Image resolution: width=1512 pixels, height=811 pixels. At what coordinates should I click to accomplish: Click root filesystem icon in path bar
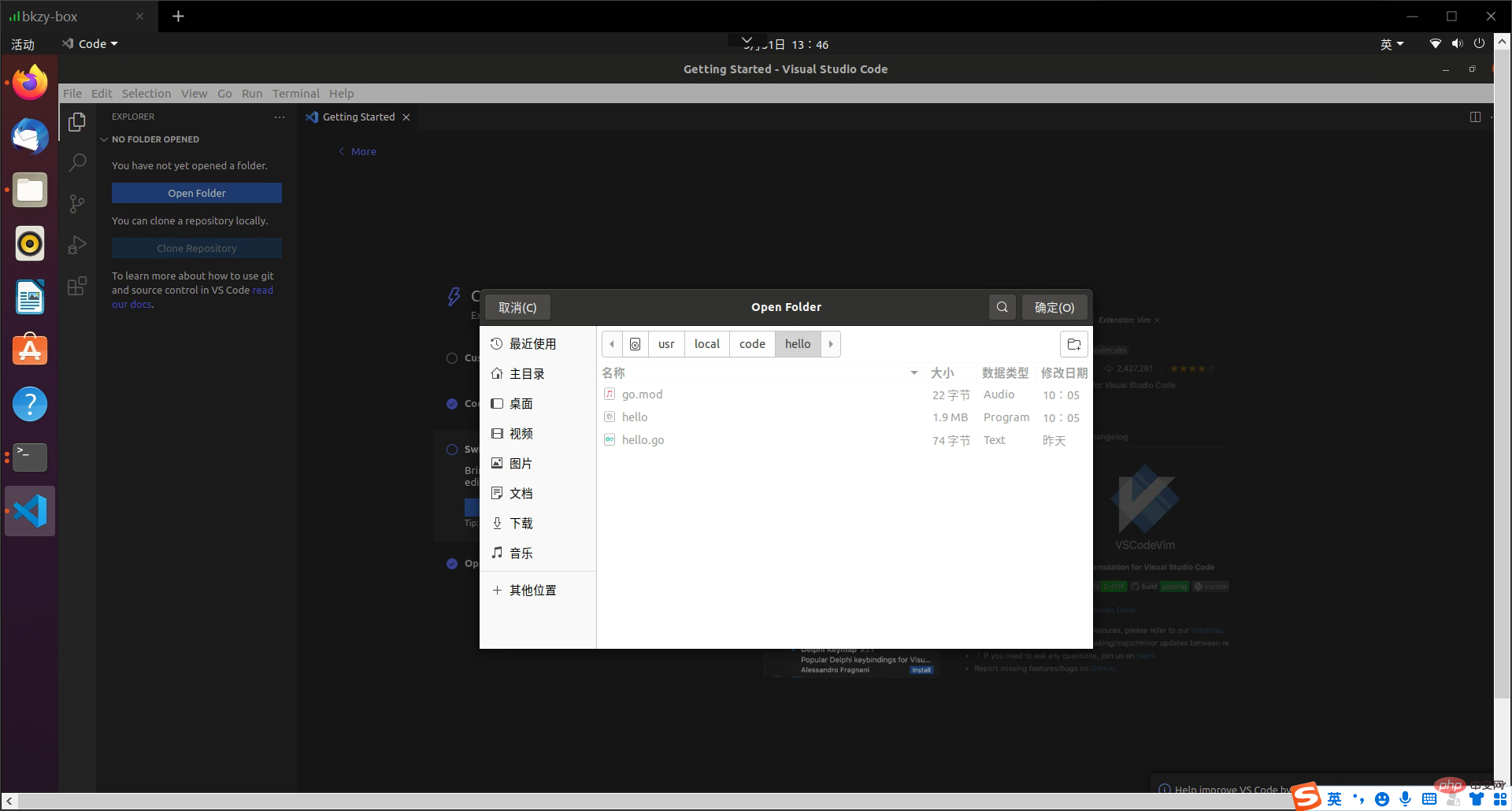coord(635,344)
